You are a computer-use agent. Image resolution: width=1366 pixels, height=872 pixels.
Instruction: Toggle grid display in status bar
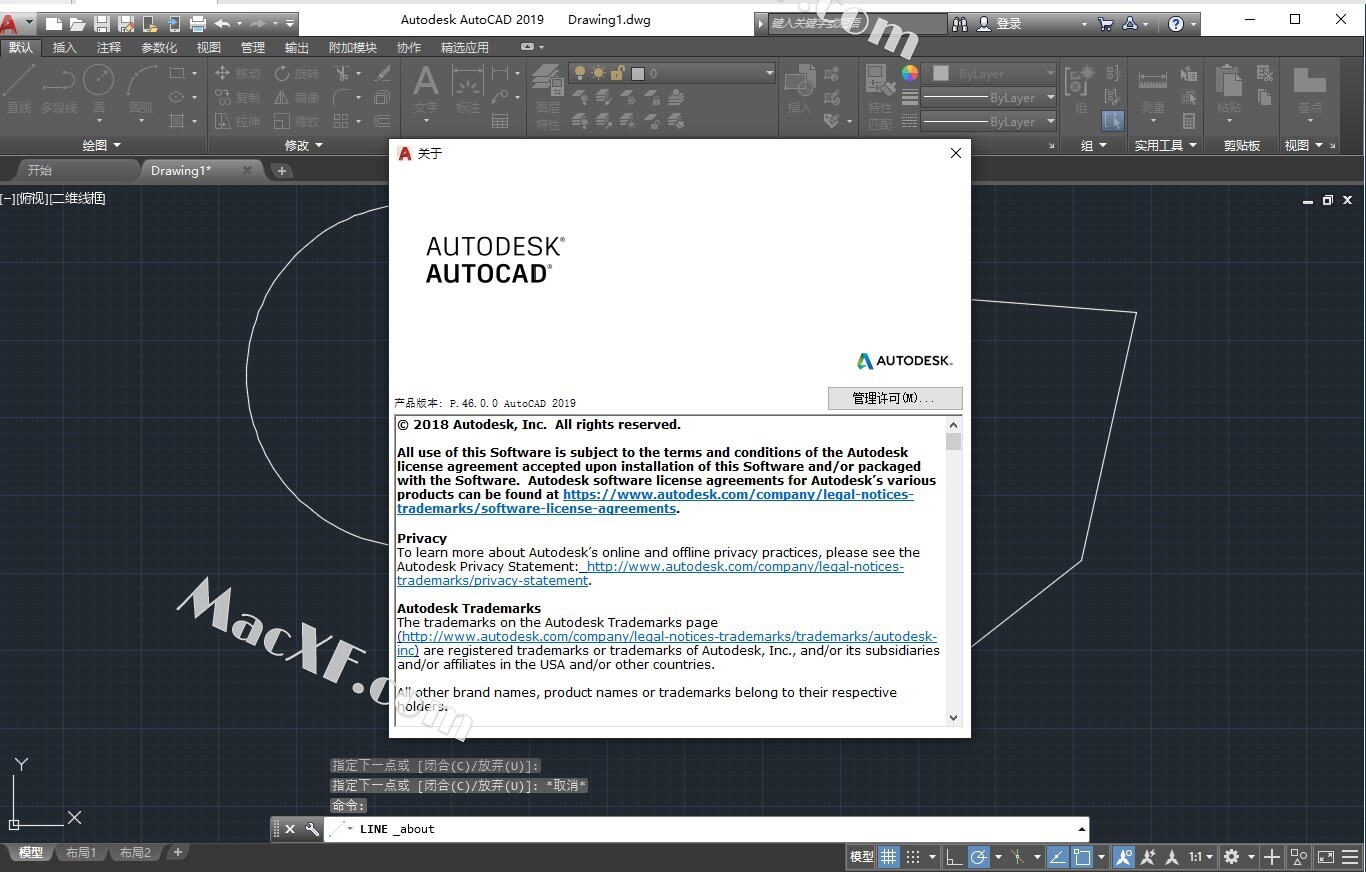pos(888,857)
